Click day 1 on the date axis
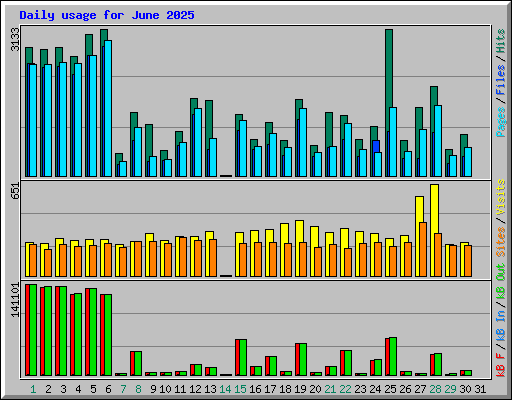 (x=33, y=389)
